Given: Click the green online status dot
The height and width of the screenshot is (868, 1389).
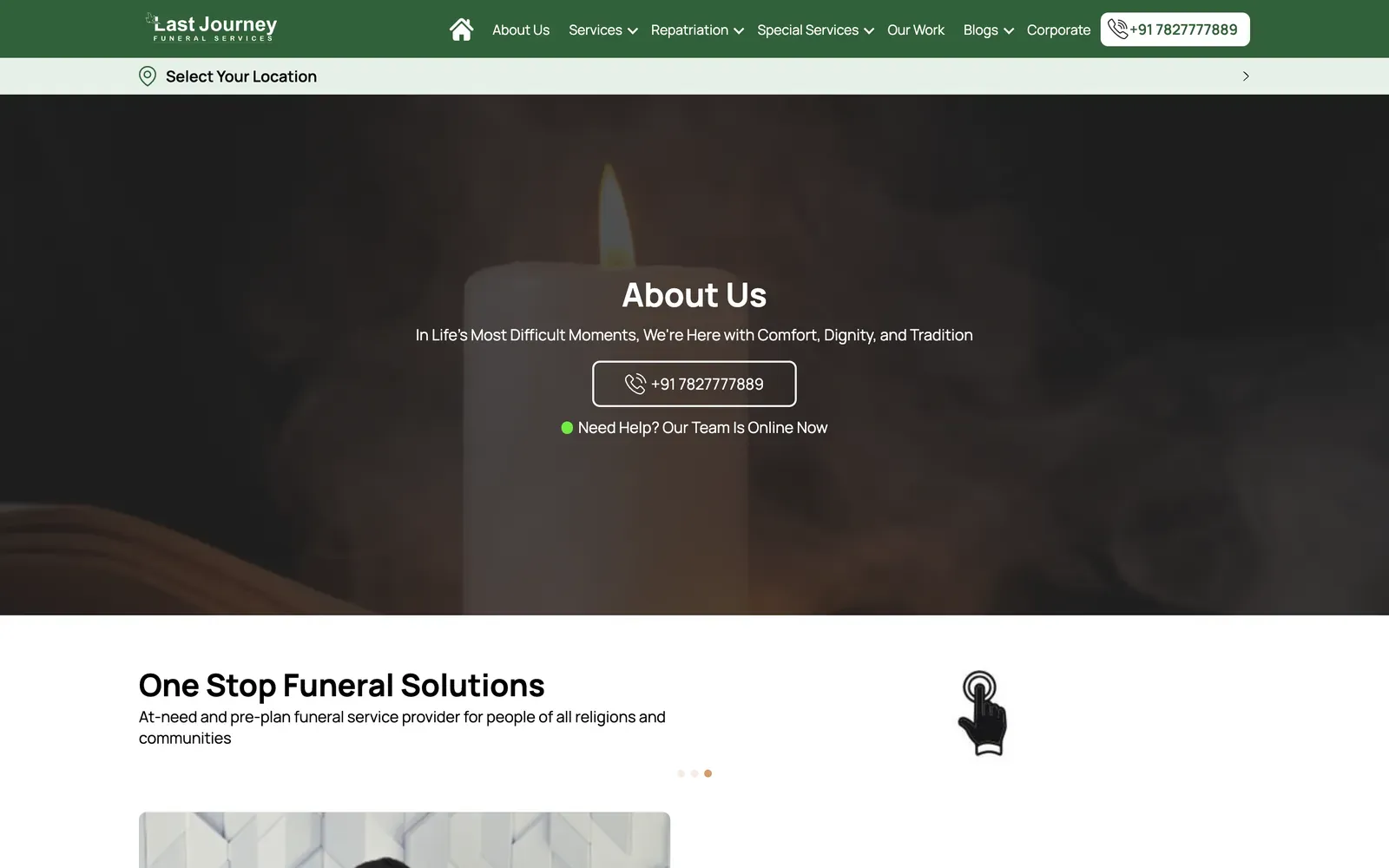Looking at the screenshot, I should (567, 428).
